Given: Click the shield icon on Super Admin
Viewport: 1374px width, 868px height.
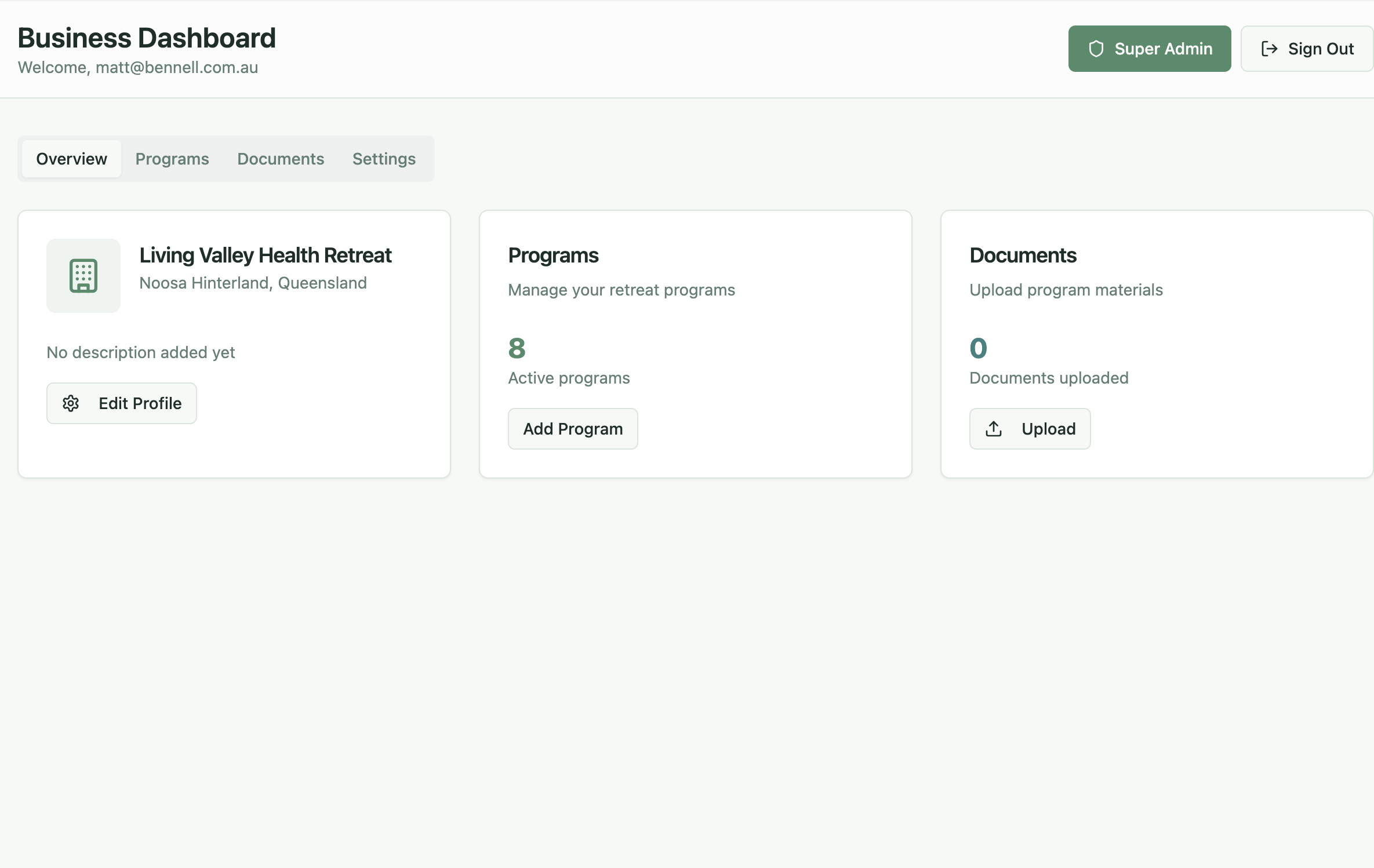Looking at the screenshot, I should click(1096, 49).
